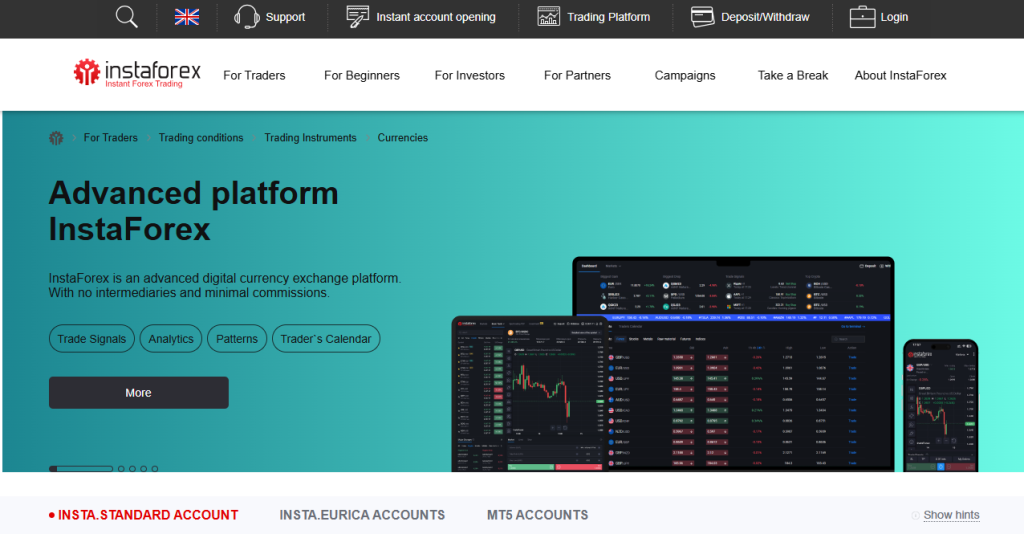The image size is (1024, 538).
Task: Open the Take a Break menu
Action: [793, 75]
